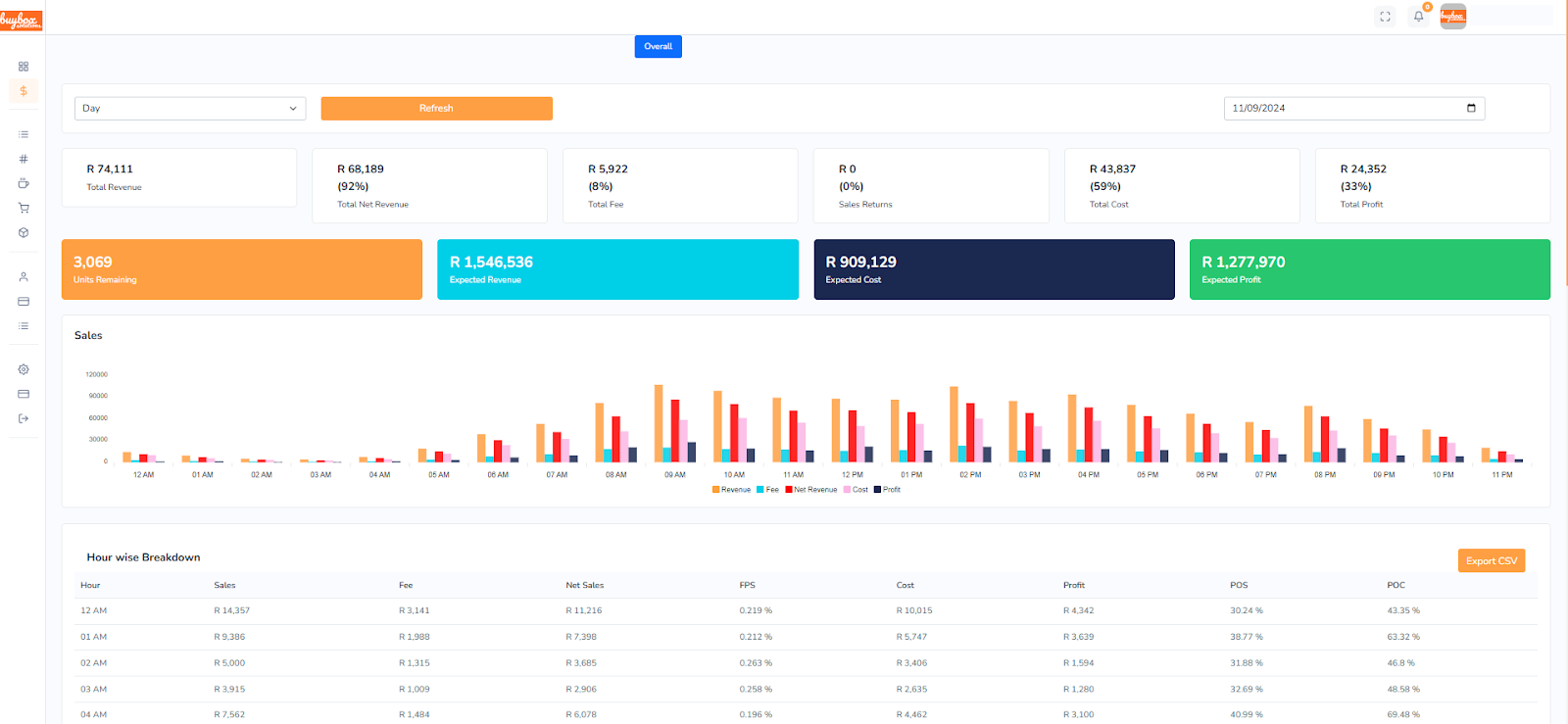Select the 01 AM row hour cell
The width and height of the screenshot is (1568, 724).
[94, 637]
